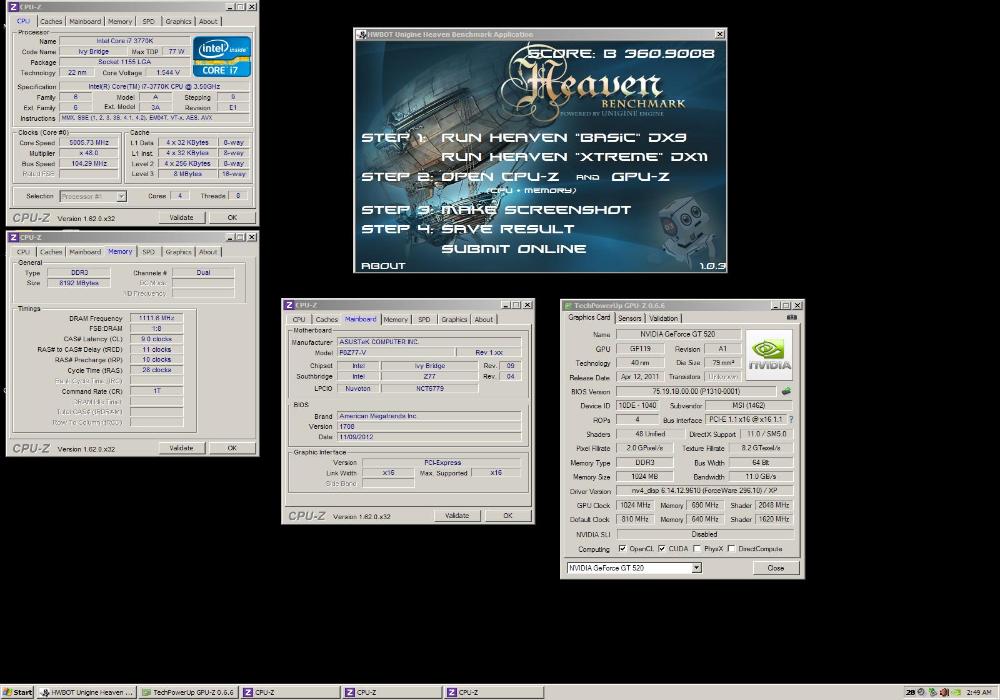
Task: Select TechPowerUp GPU-Z taskbar button
Action: point(188,692)
